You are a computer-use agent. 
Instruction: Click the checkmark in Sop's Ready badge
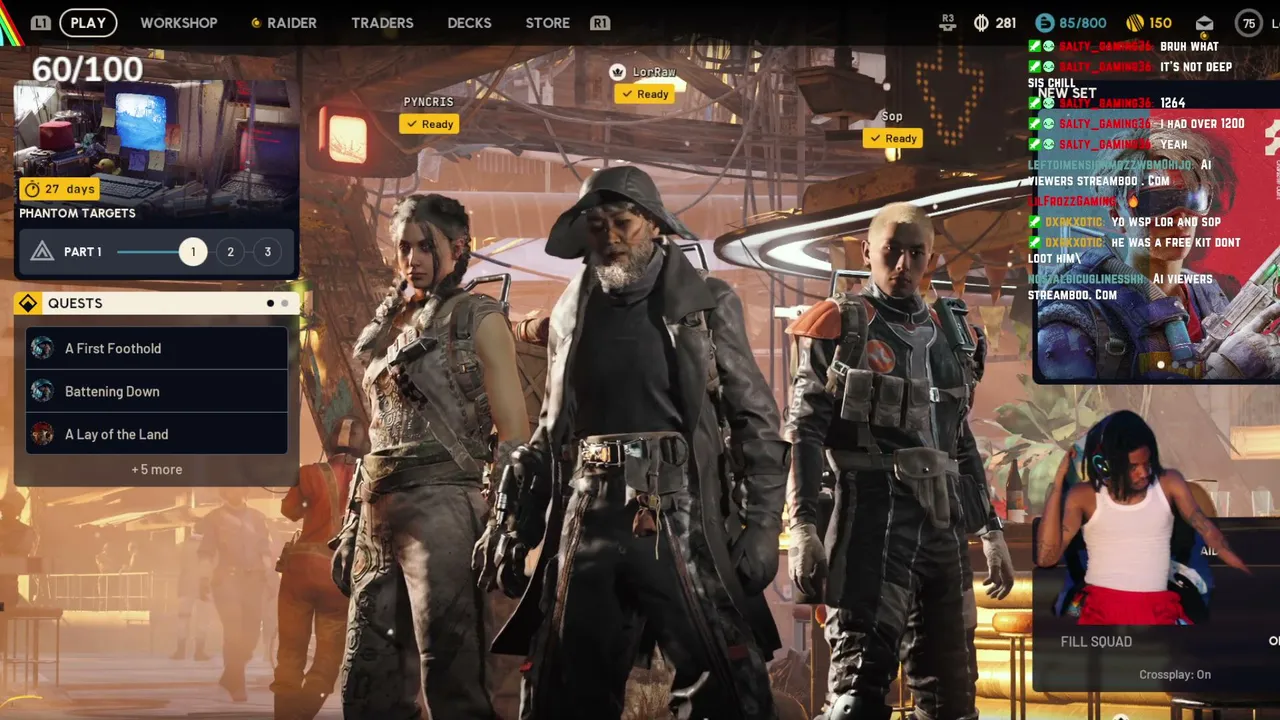(875, 138)
